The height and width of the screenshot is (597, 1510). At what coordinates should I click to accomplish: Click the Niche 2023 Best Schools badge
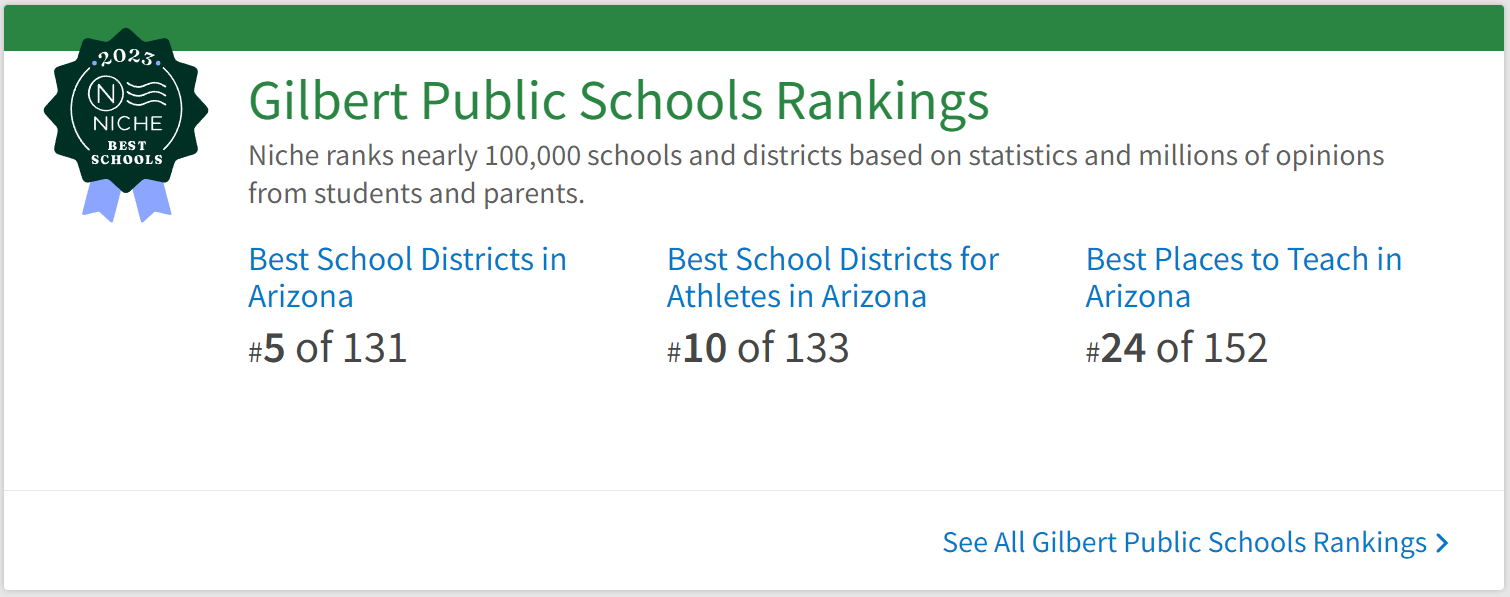[126, 112]
